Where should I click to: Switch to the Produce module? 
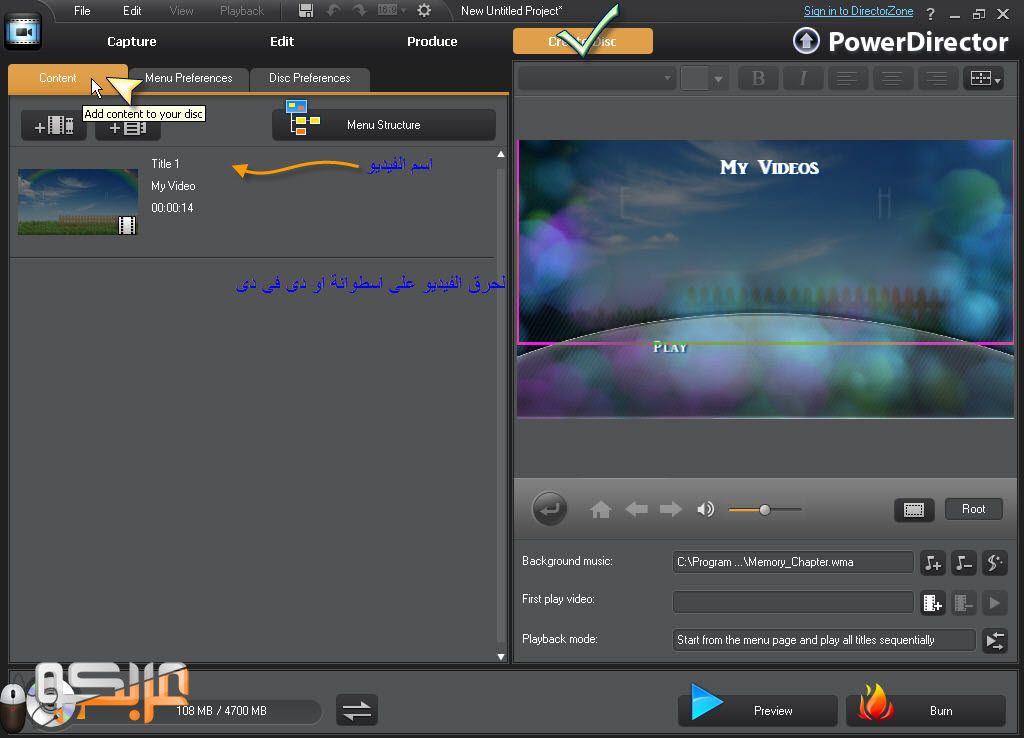tap(432, 41)
